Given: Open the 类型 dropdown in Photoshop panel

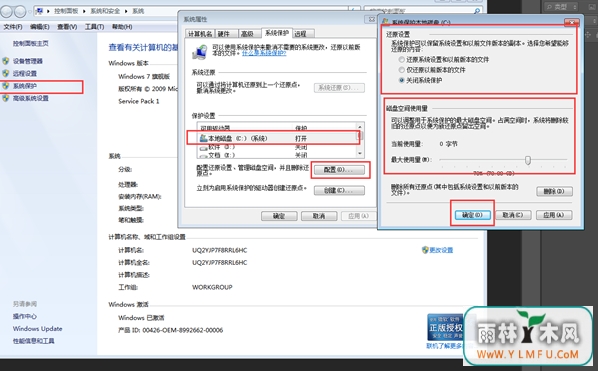Looking at the screenshot, I should 561,7.
